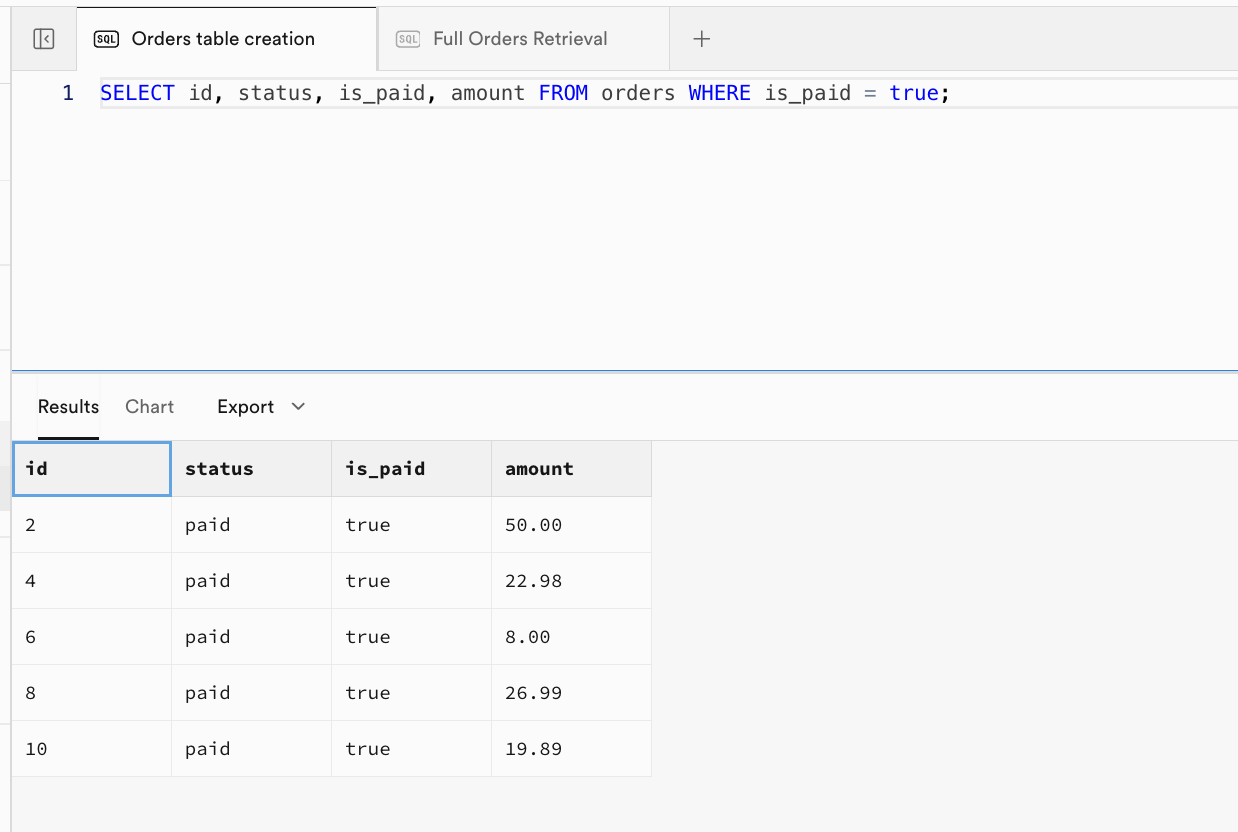This screenshot has width=1238, height=832.
Task: Select the cell with amount 50.00
Action: coord(571,525)
